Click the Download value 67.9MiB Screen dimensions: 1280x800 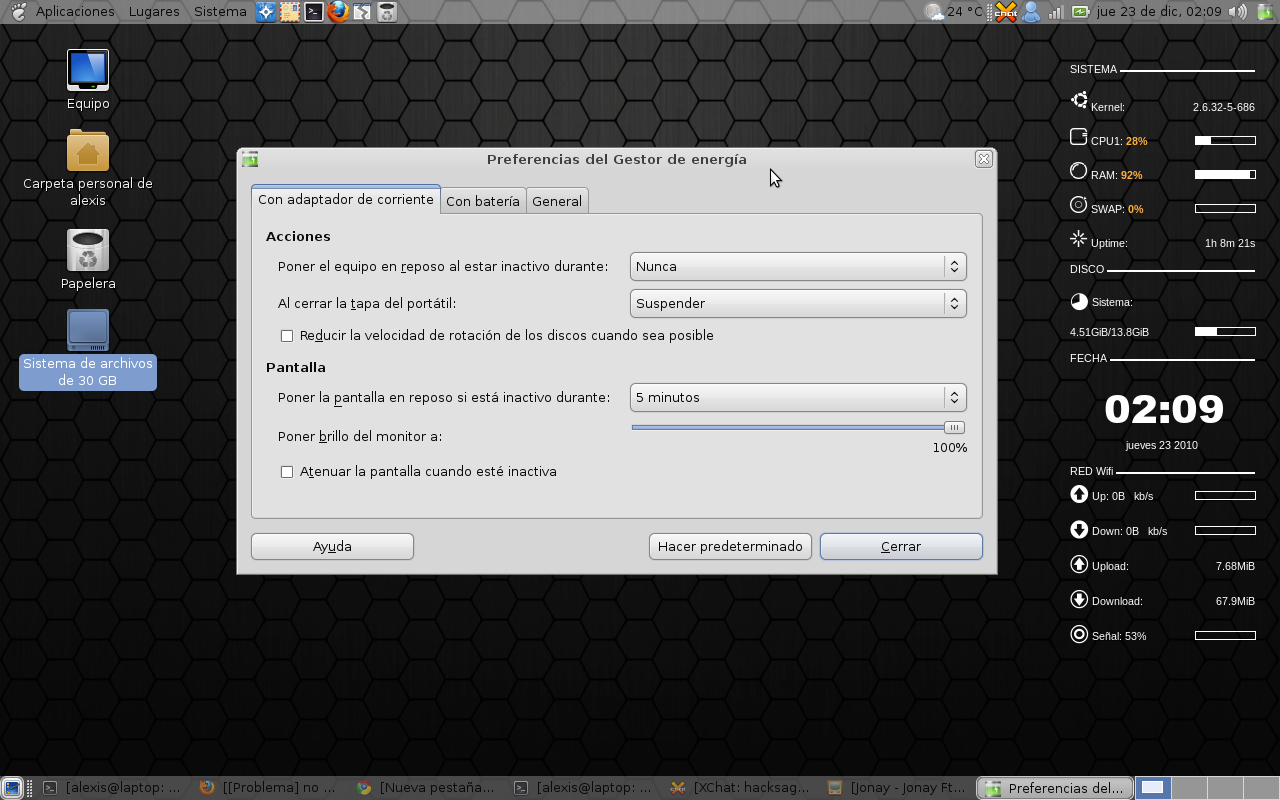tap(1235, 601)
